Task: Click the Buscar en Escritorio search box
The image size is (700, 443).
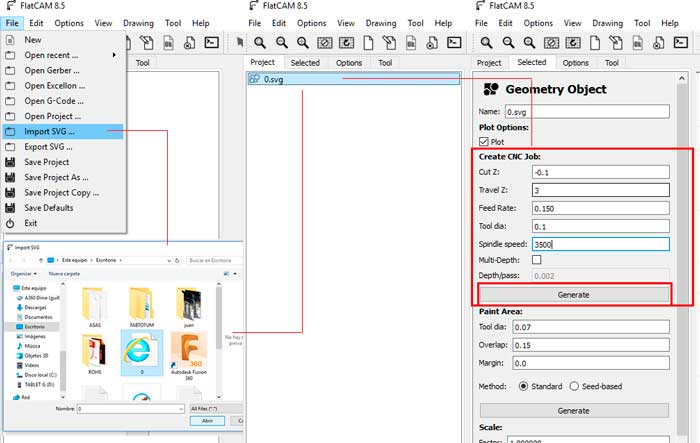Action: pos(215,260)
